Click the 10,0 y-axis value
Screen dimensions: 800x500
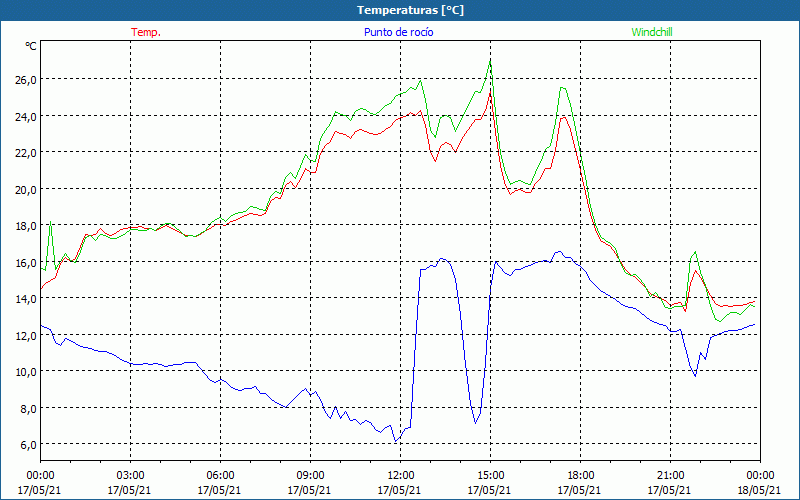[26, 371]
